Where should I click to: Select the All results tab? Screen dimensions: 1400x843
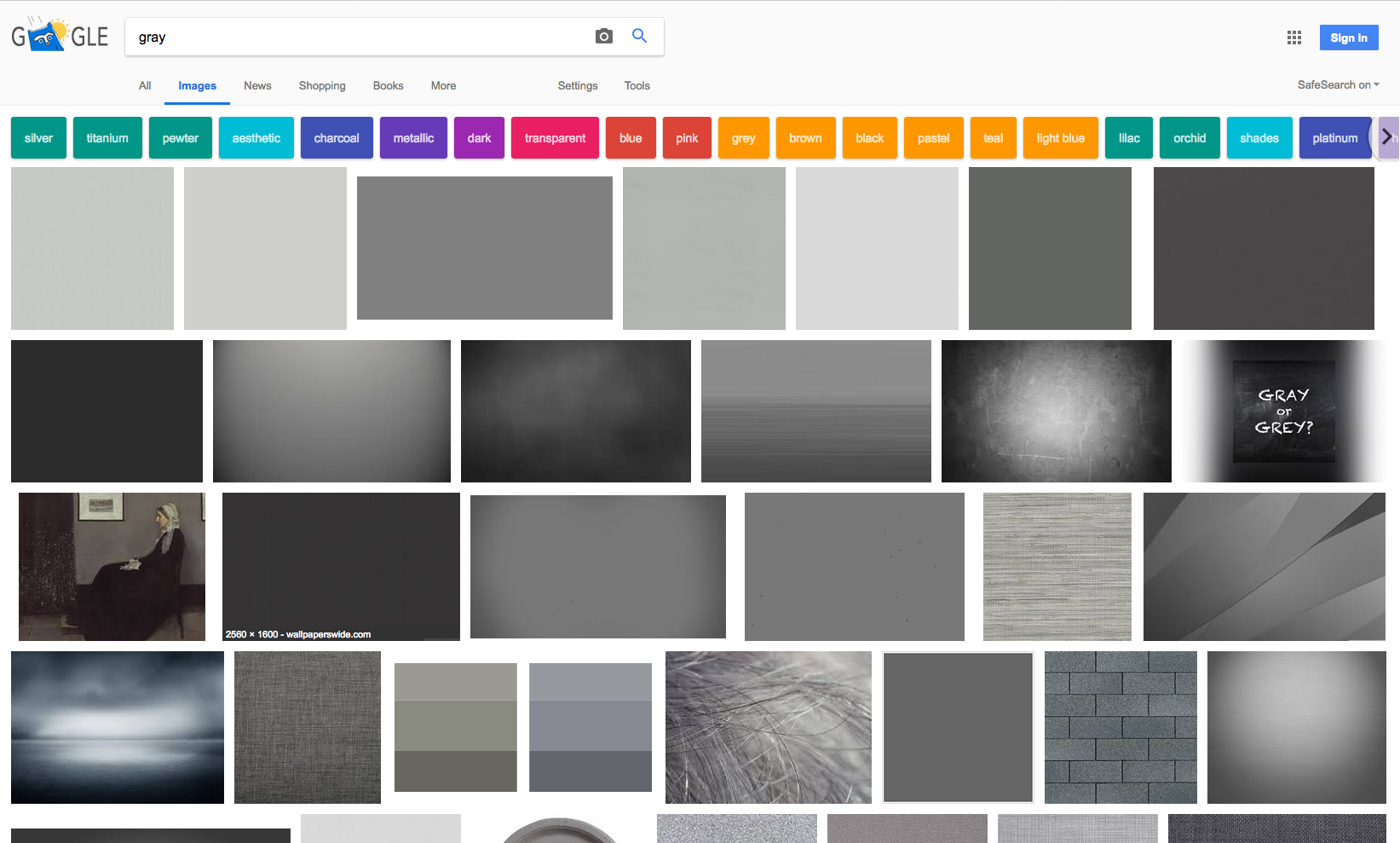coord(145,86)
